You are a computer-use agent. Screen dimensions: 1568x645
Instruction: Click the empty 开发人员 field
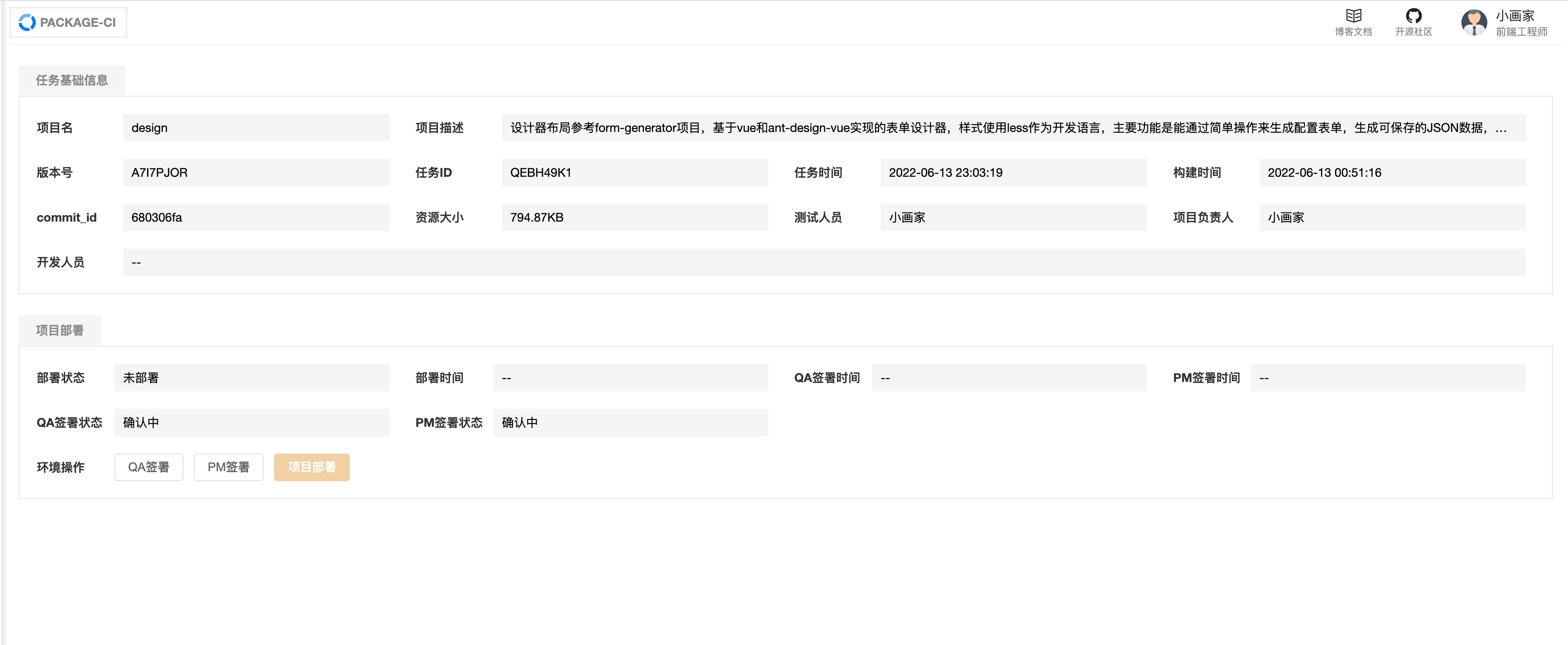click(x=824, y=262)
